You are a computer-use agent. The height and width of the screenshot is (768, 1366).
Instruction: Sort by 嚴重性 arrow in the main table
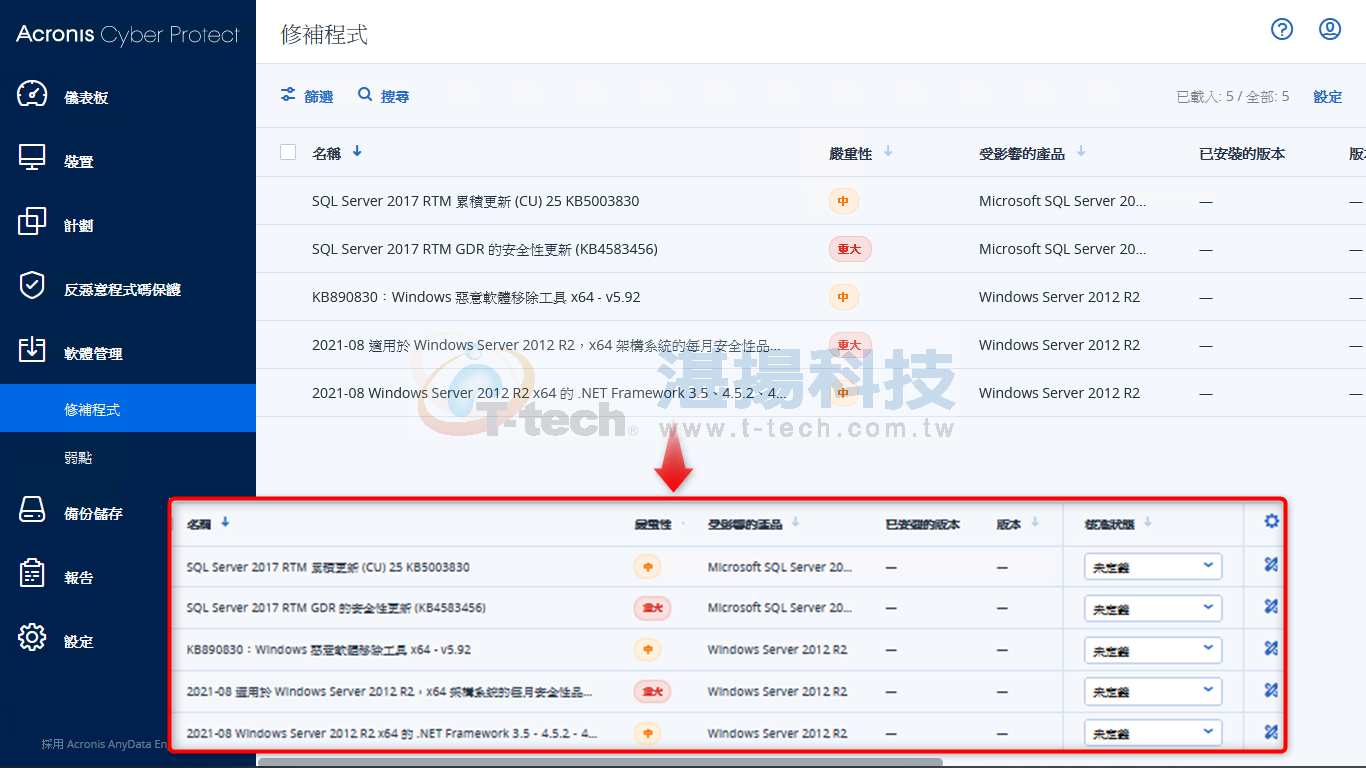pyautogui.click(x=888, y=152)
